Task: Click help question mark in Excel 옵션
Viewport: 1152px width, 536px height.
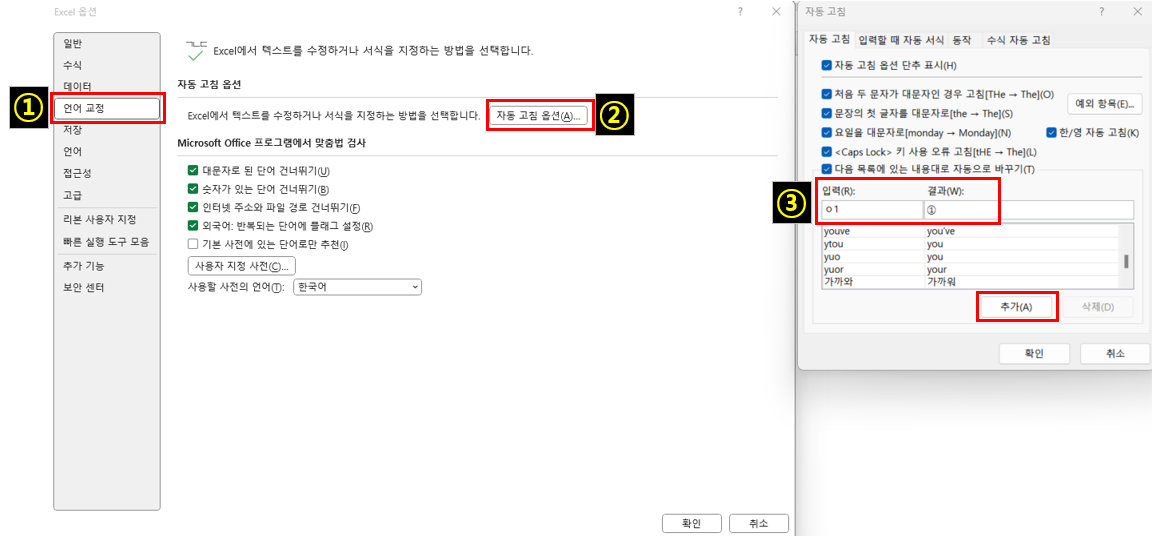Action: [x=740, y=12]
